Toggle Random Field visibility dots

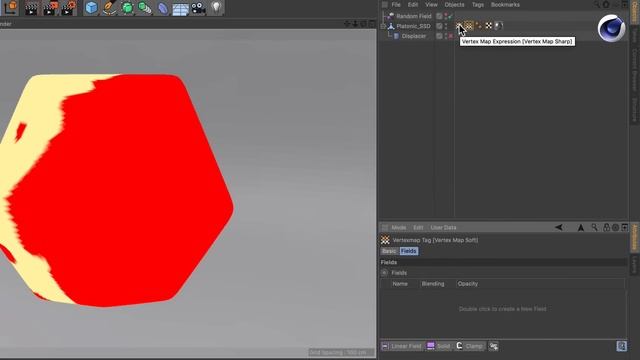[x=446, y=16]
